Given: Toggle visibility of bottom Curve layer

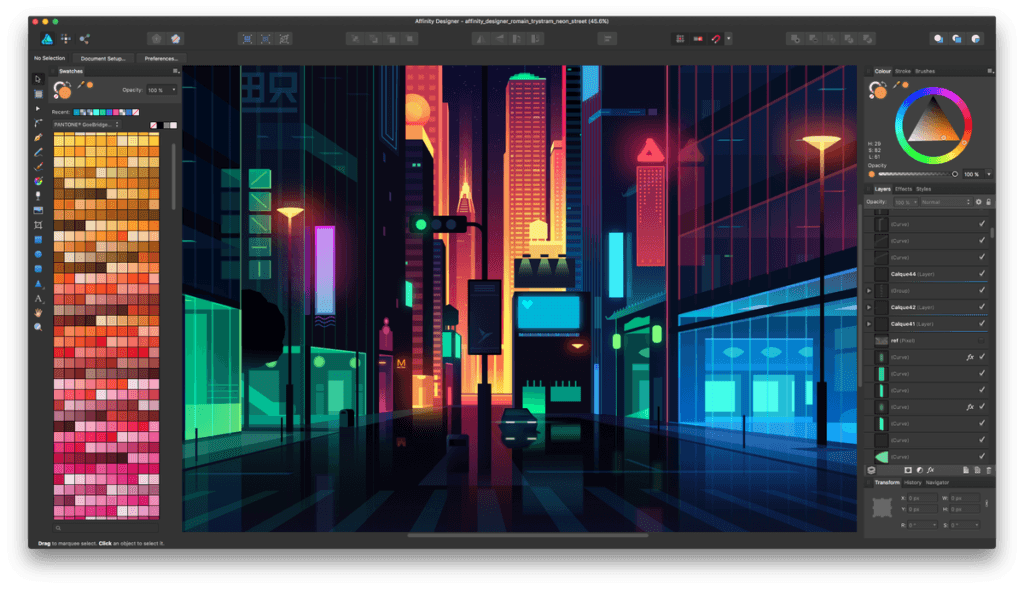Looking at the screenshot, I should pos(982,456).
